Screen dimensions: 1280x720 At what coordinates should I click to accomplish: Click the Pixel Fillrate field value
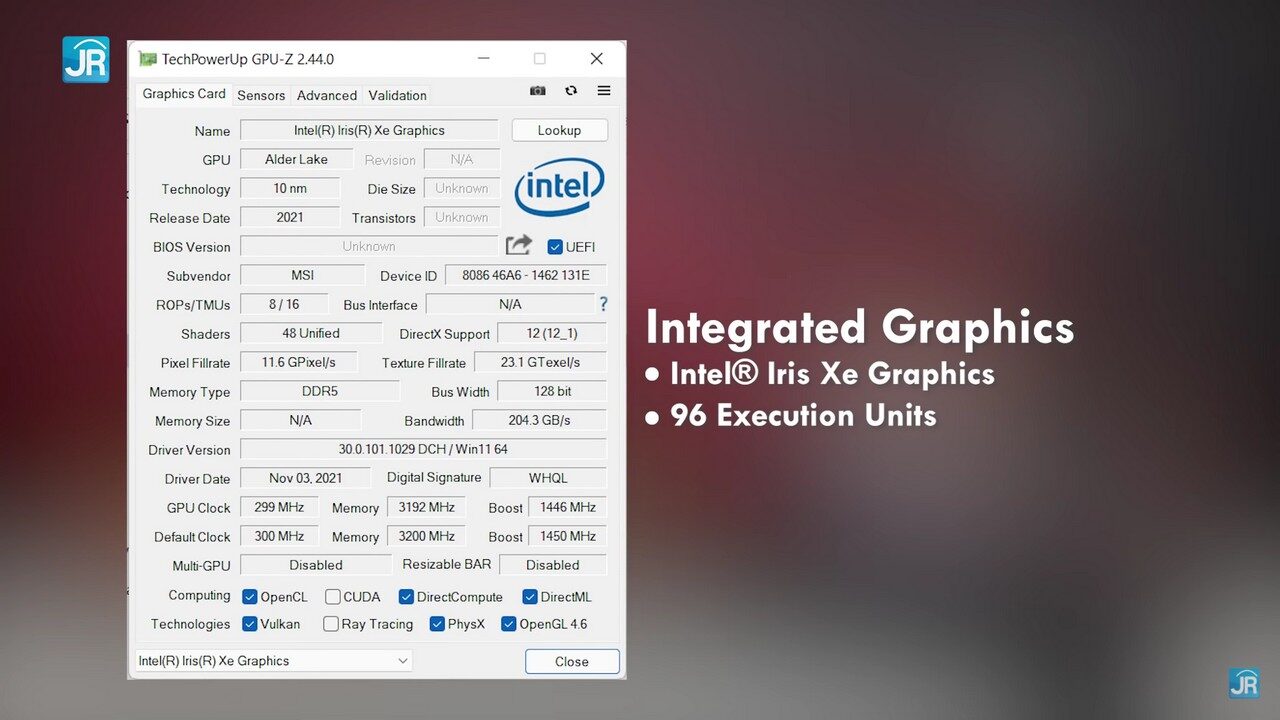299,362
